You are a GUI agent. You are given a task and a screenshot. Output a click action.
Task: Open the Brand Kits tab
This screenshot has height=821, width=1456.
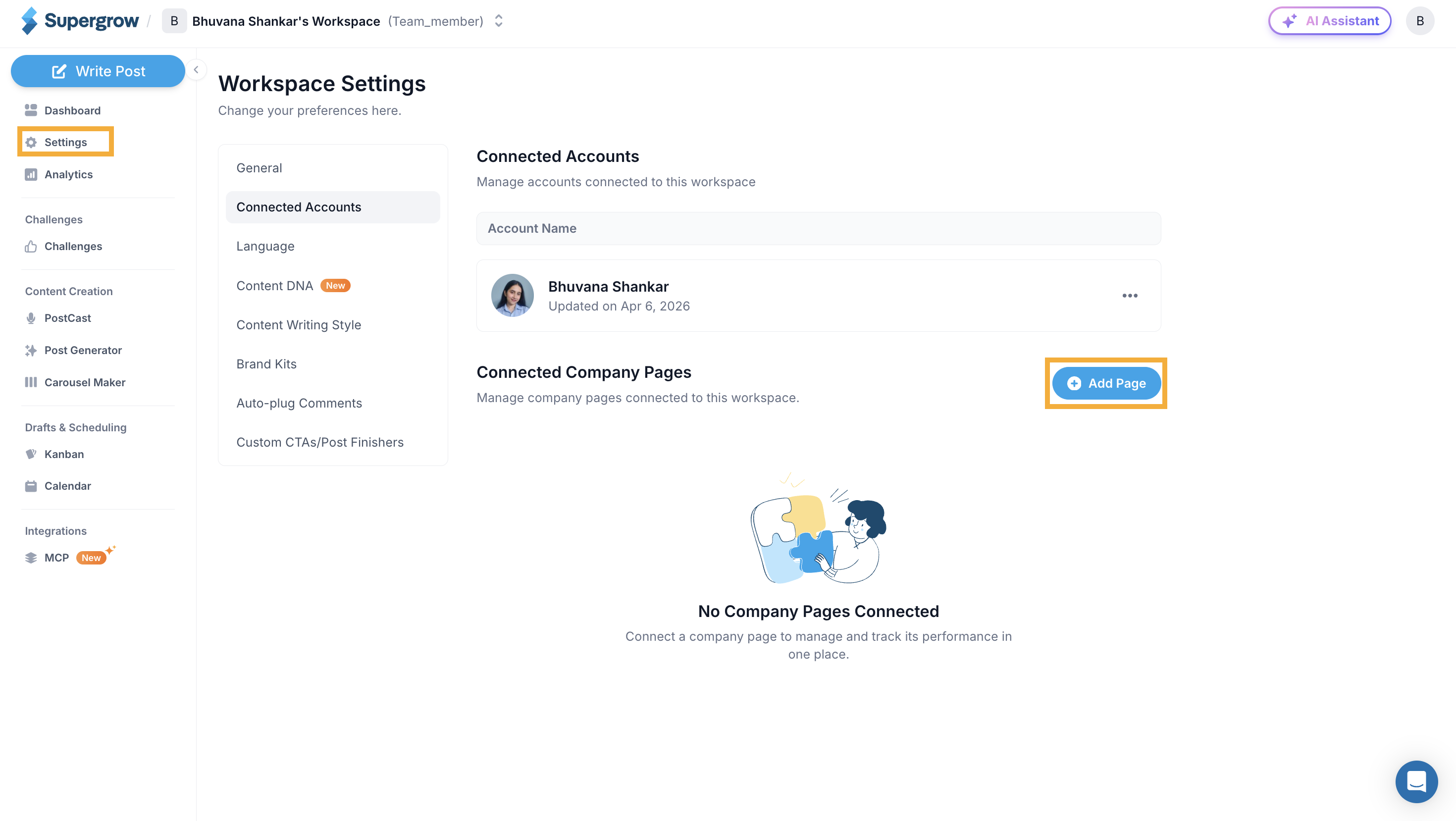point(333,364)
